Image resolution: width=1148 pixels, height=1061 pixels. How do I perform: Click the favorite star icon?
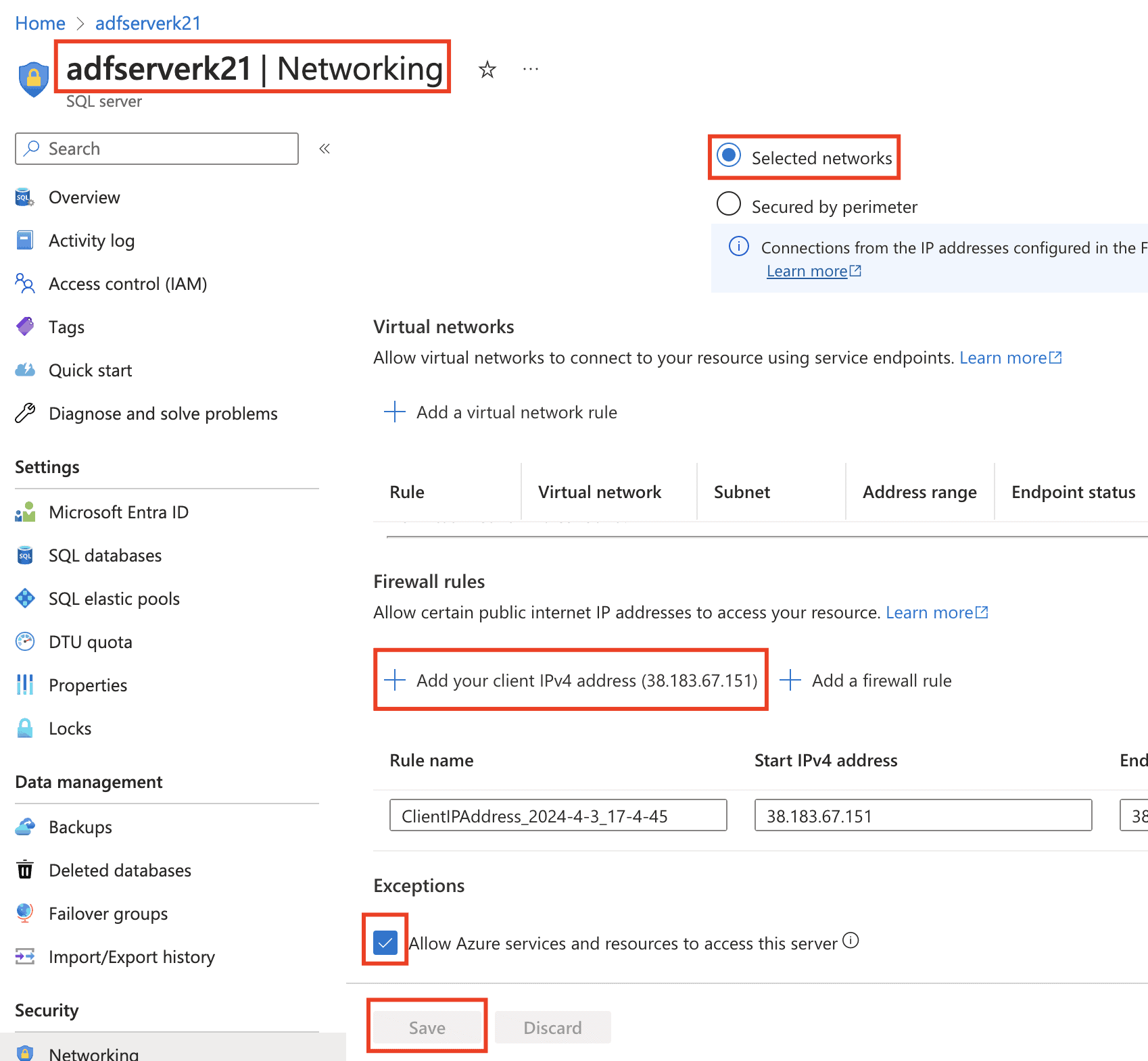coord(487,70)
